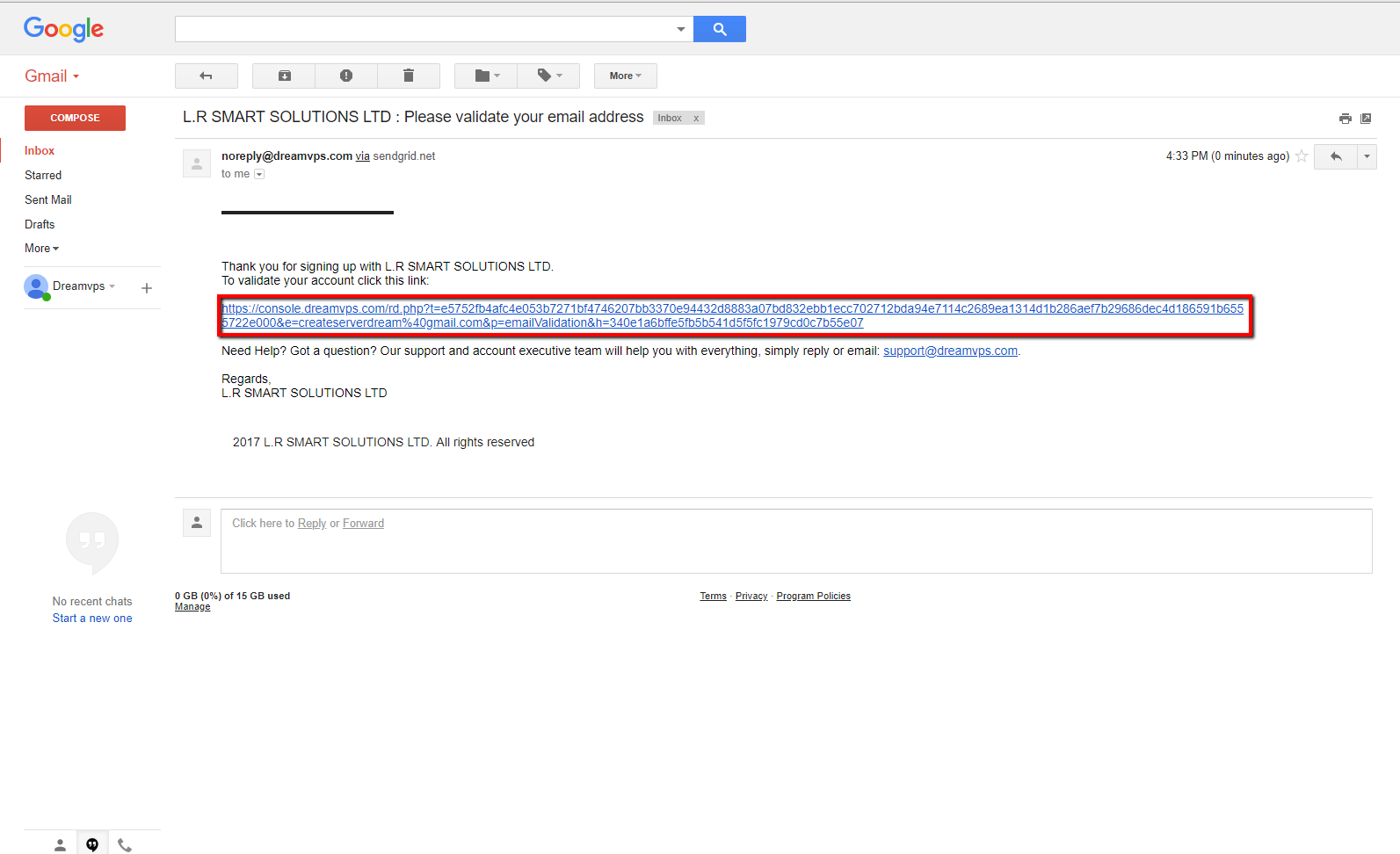Open search options dropdown arrow in search box
This screenshot has width=1400, height=854.
tap(680, 29)
